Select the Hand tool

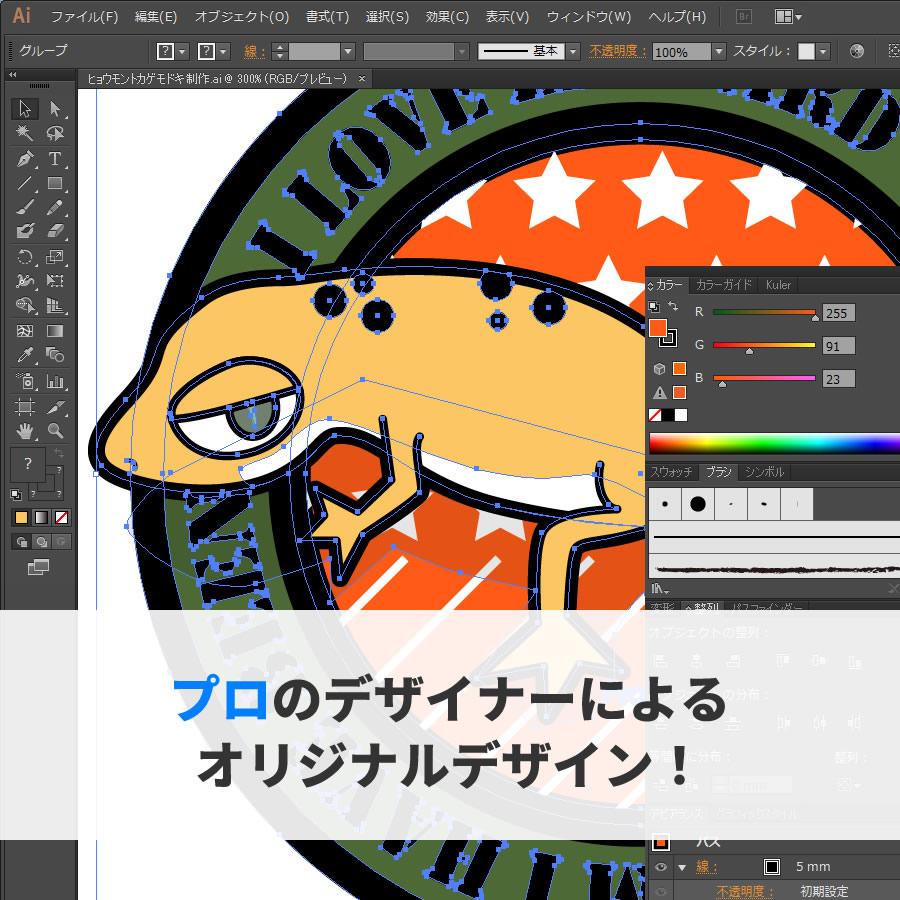(25, 430)
